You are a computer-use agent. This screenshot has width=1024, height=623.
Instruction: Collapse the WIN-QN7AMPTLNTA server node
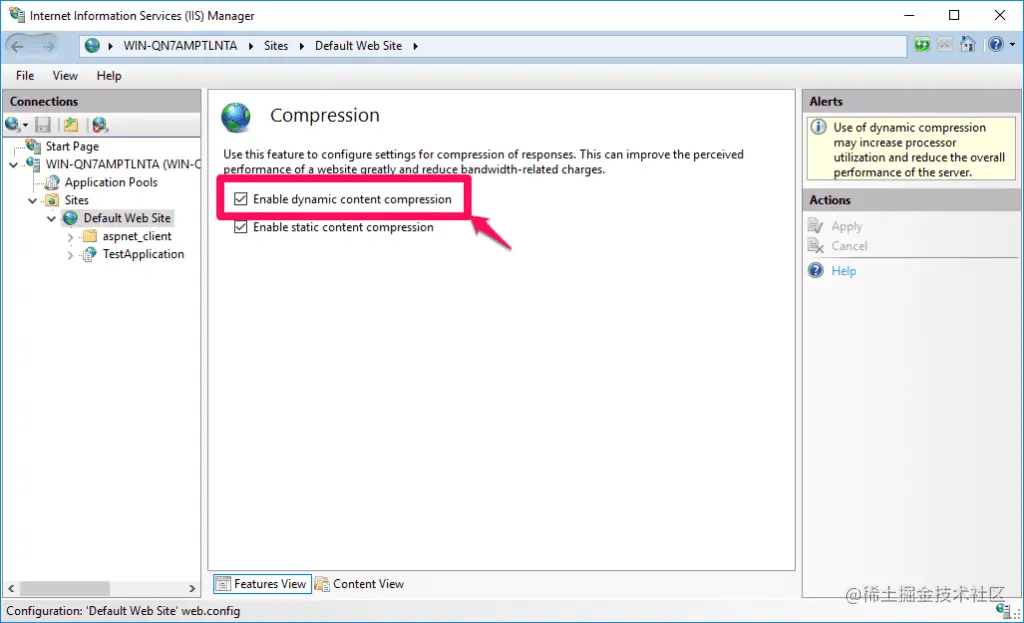click(14, 165)
